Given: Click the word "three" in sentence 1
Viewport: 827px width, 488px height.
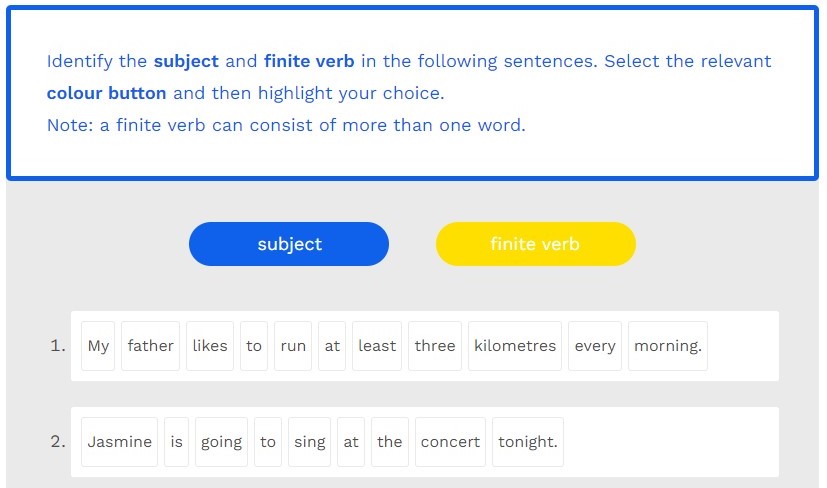Looking at the screenshot, I should point(435,346).
